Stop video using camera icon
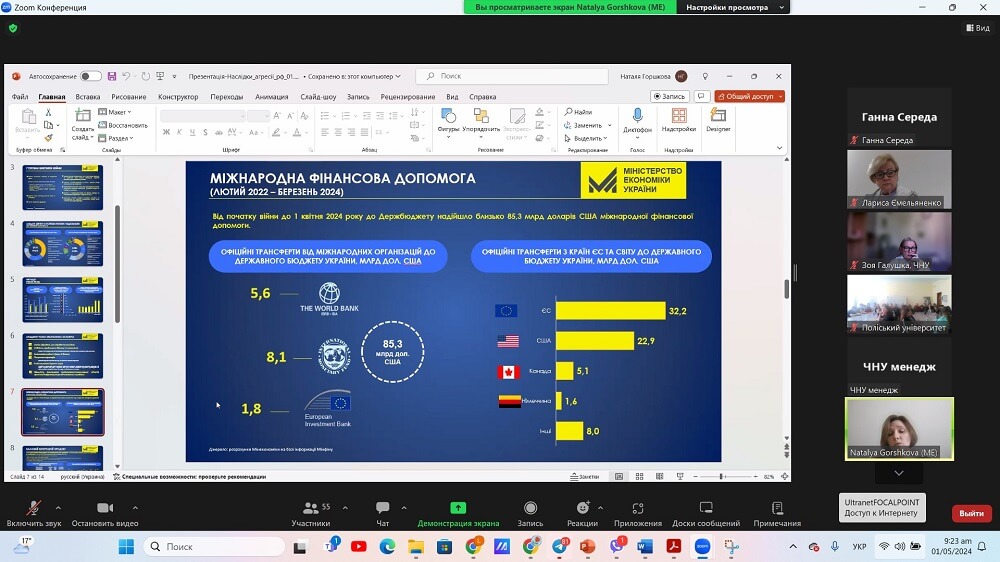 point(105,509)
